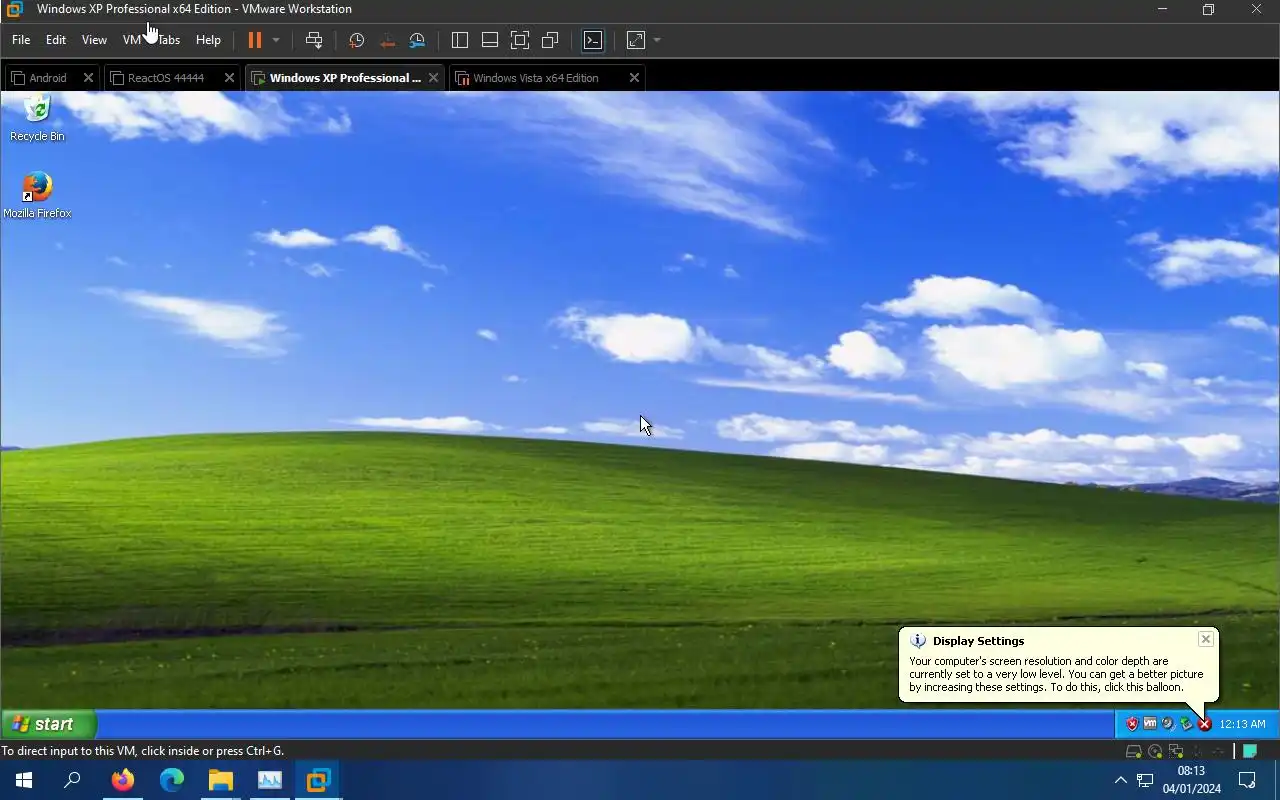Viewport: 1280px width, 800px height.
Task: Open the snapshot manager wrench-clock icon
Action: tap(417, 40)
